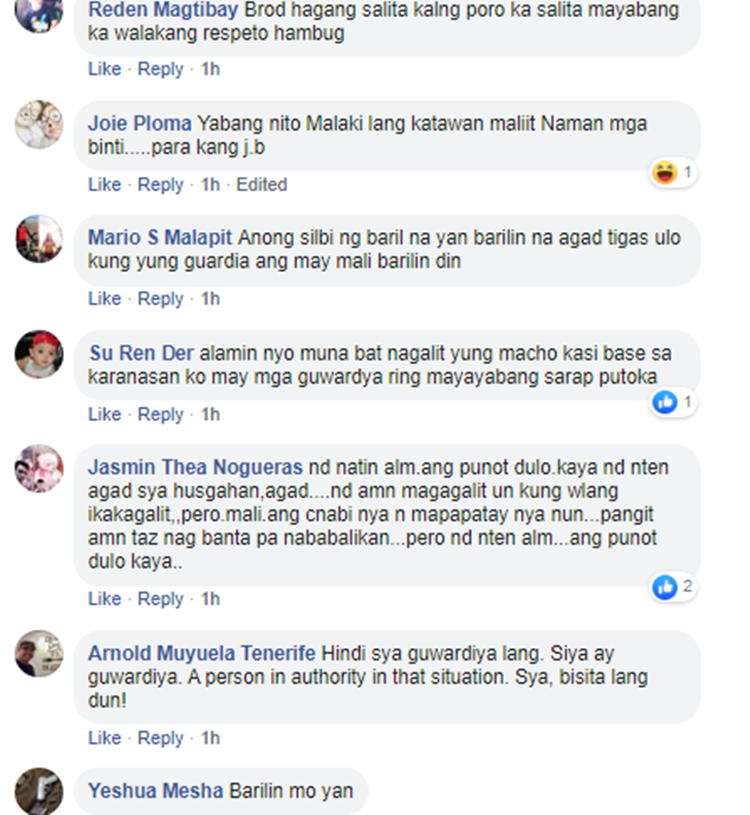
Task: Open Yeshua Mesha's avatar
Action: (x=39, y=791)
